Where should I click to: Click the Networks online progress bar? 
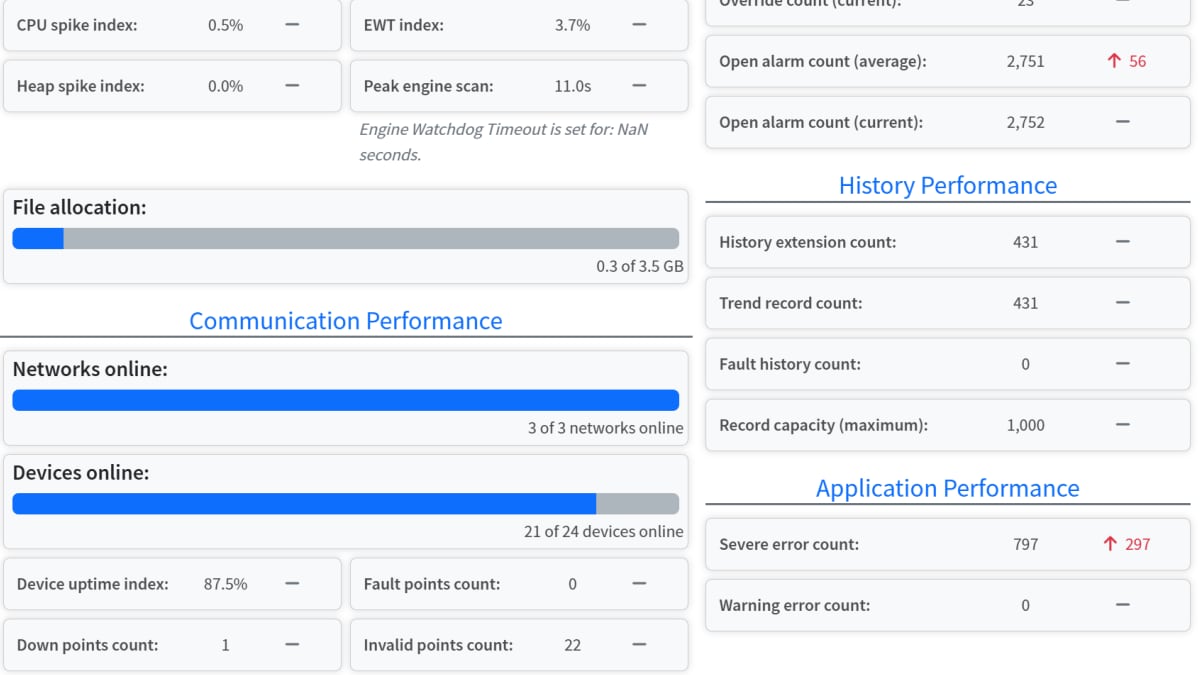[345, 400]
